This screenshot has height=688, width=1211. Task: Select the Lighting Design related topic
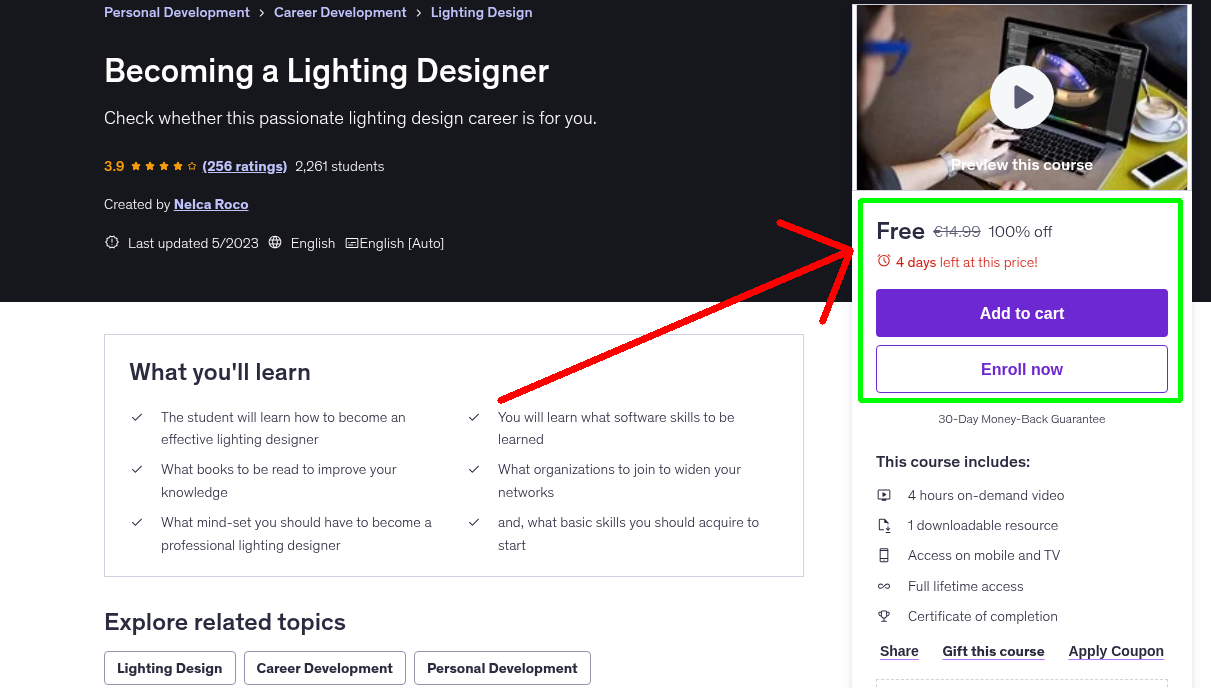coord(169,667)
